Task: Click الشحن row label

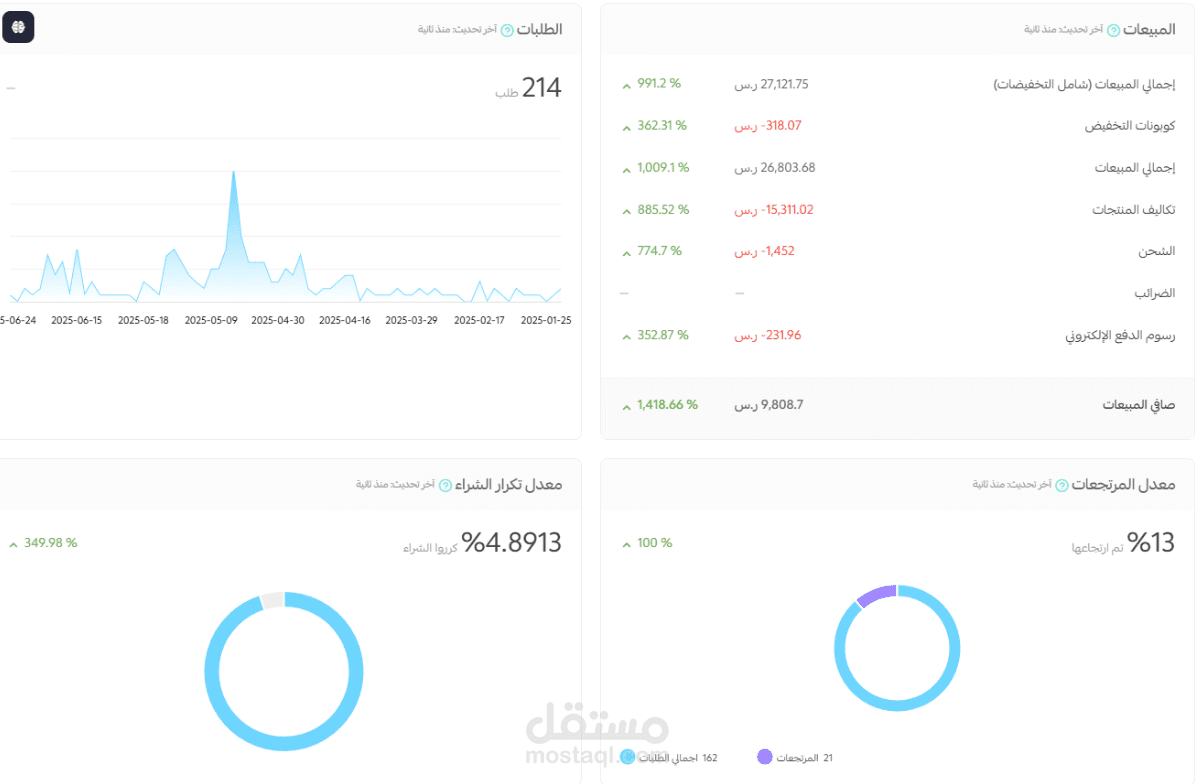Action: 1156,251
